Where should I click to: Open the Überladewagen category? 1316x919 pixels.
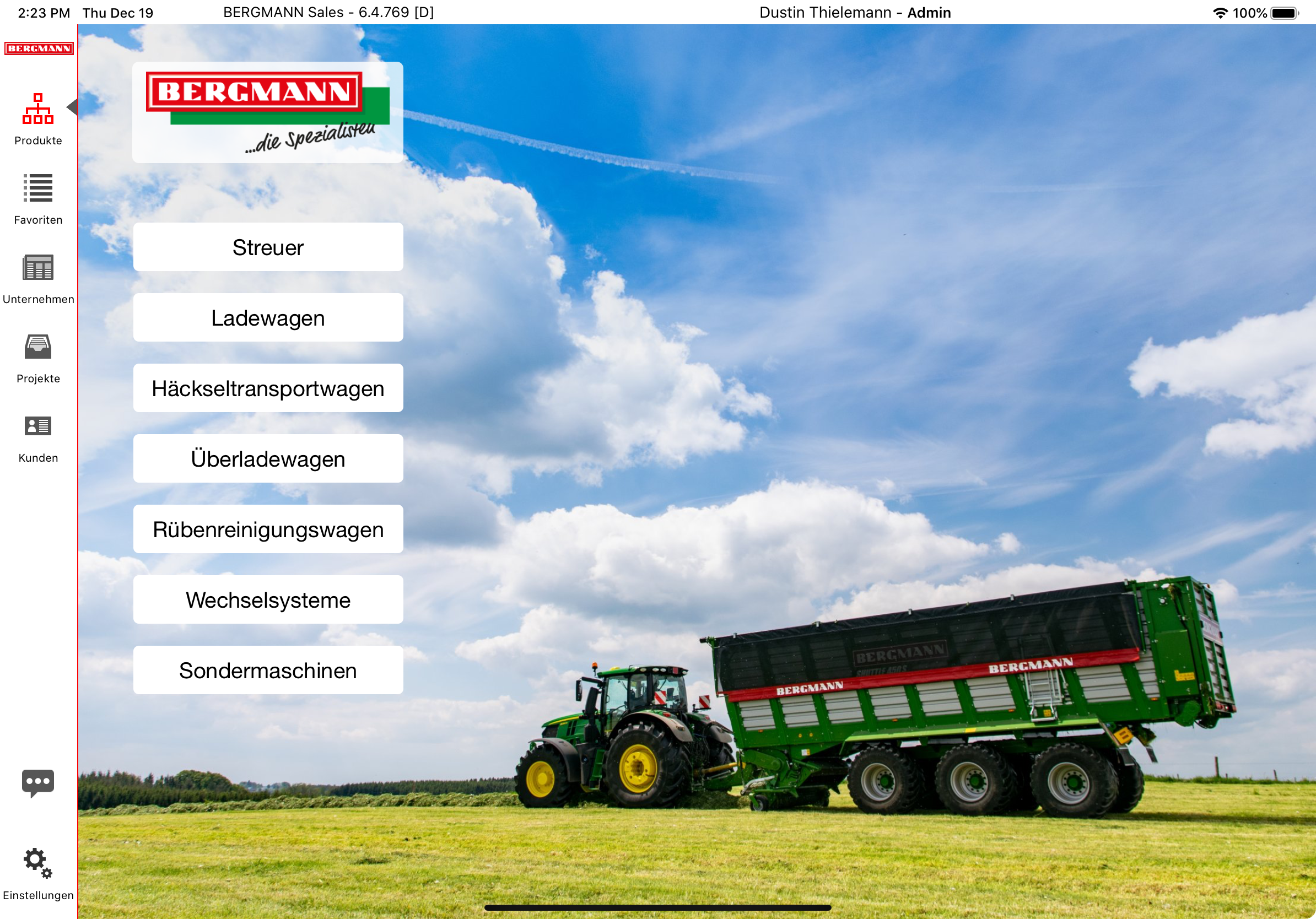(x=268, y=458)
